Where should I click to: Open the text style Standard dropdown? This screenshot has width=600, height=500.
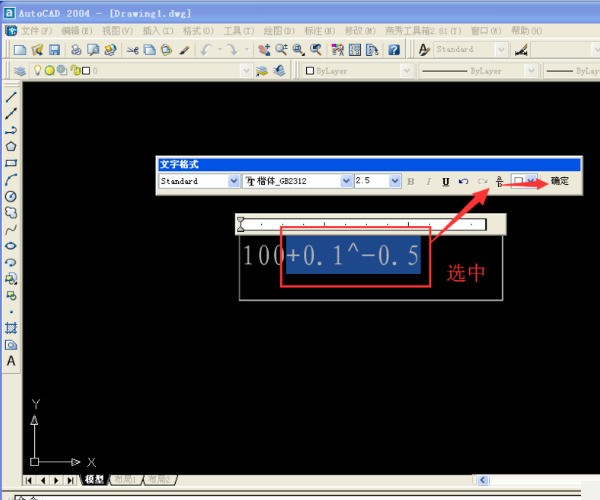click(234, 181)
